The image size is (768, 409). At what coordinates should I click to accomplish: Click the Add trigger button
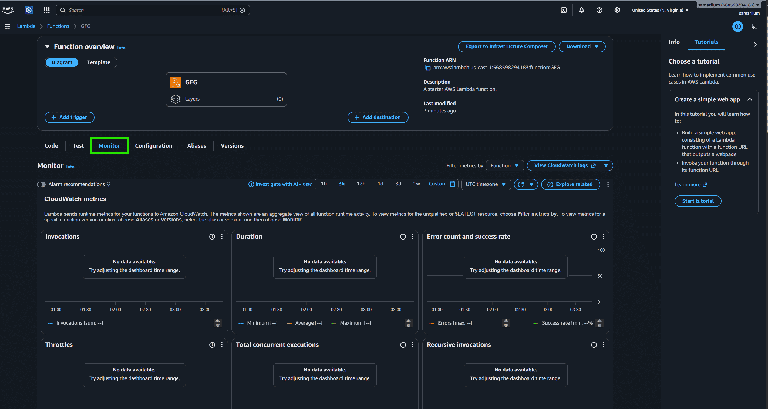[70, 117]
